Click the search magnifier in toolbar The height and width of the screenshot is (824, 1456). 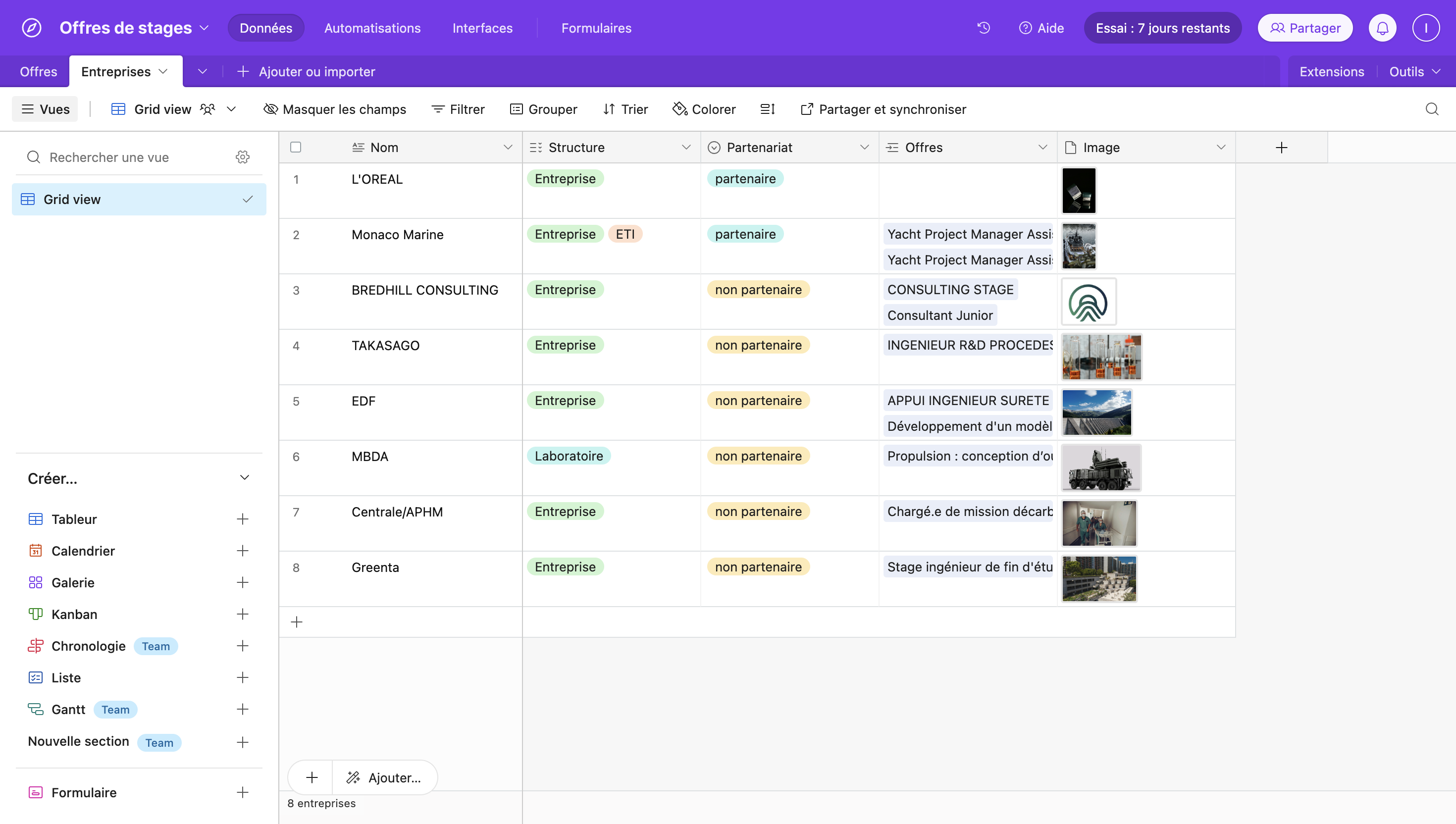1432,109
